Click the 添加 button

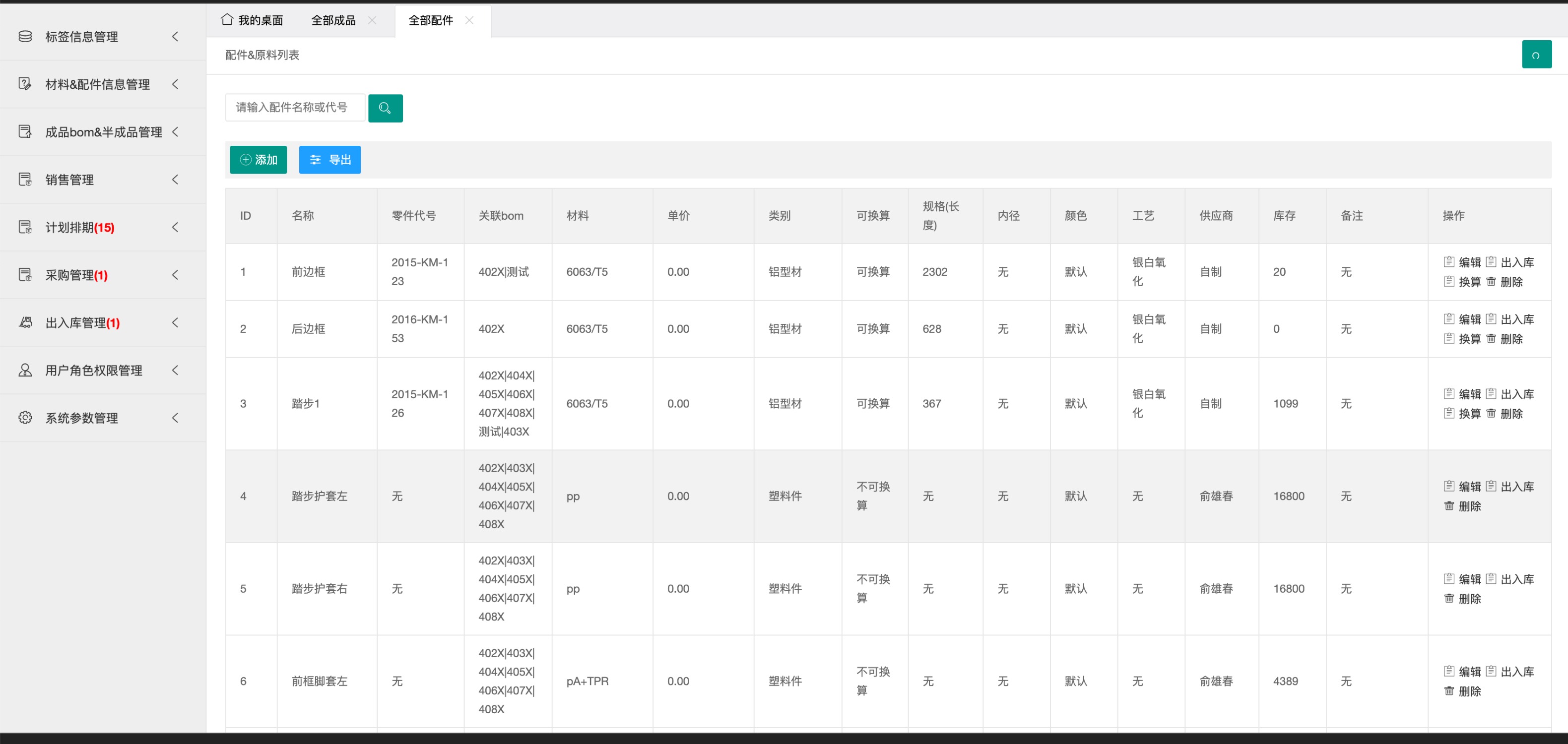click(258, 159)
